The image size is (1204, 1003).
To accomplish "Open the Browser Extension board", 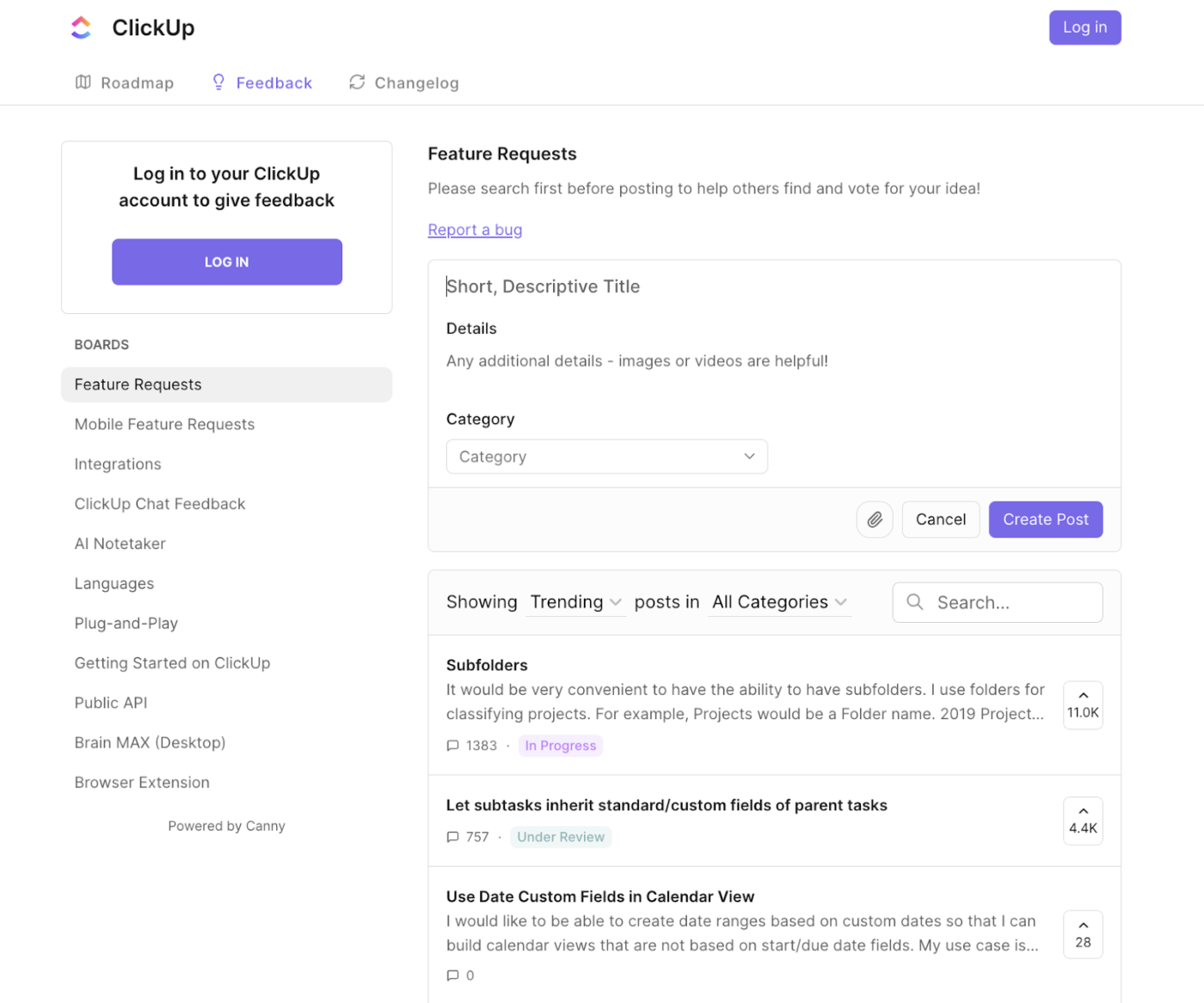I will 227,783.
